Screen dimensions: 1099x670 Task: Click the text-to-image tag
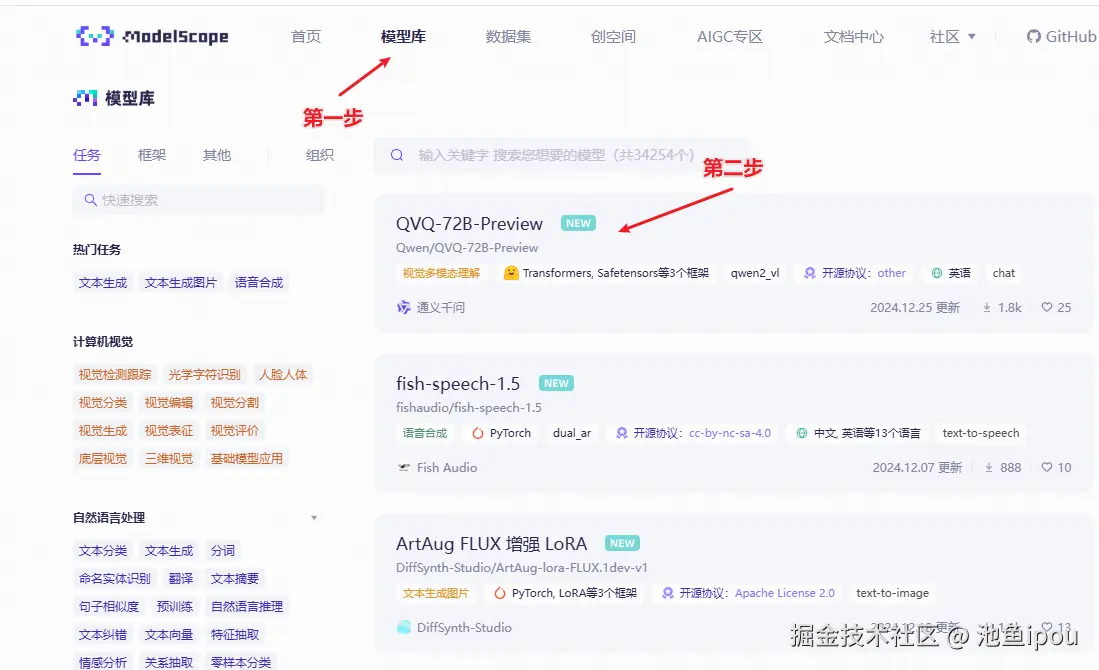point(892,593)
